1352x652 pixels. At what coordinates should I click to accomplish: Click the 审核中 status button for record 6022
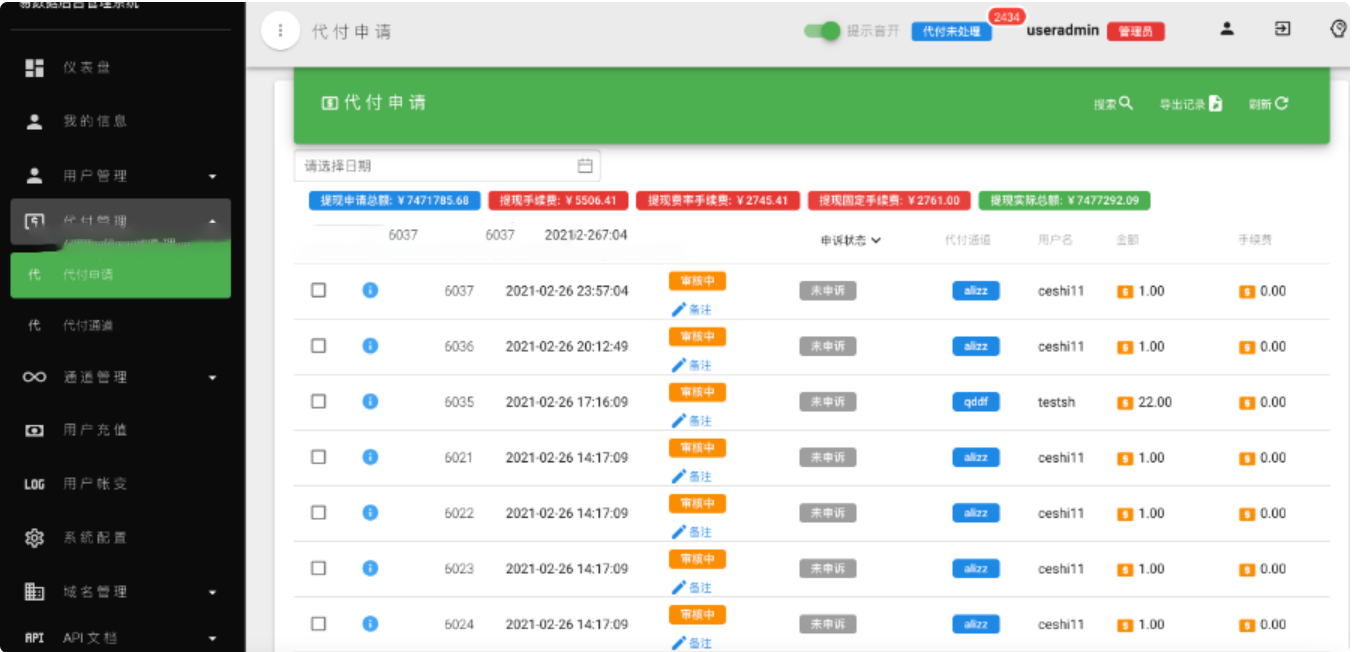(x=697, y=503)
